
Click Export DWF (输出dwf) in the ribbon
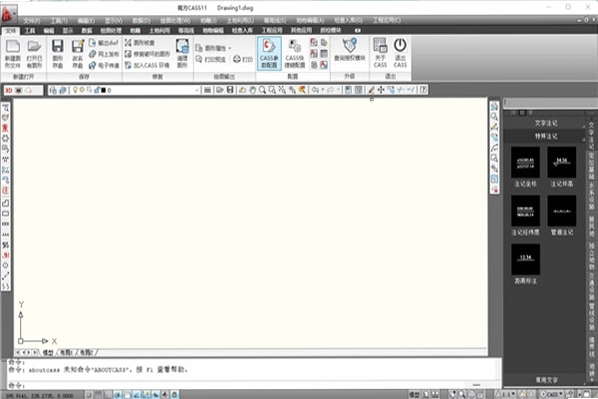pyautogui.click(x=104, y=43)
